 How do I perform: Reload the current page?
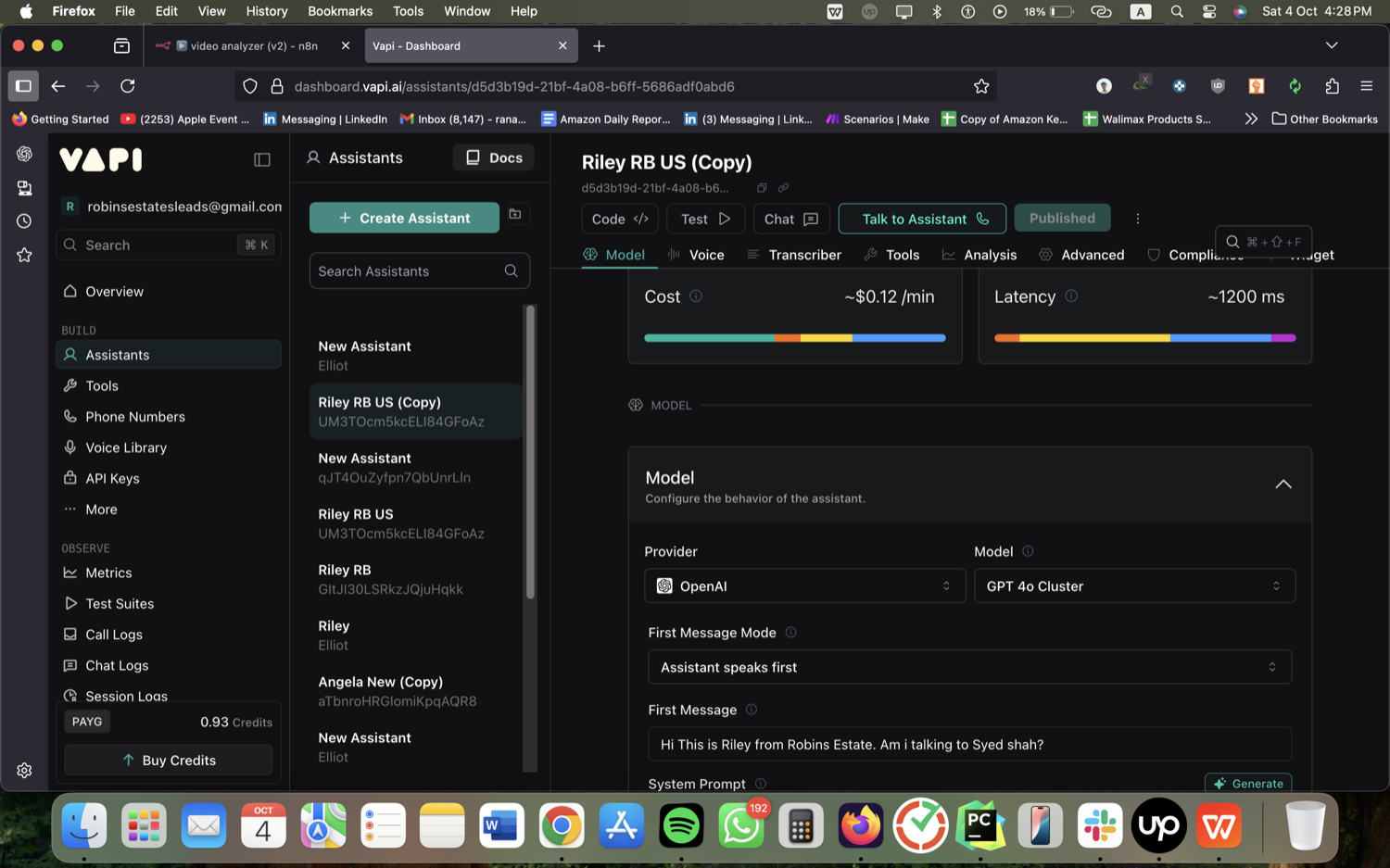pos(128,86)
